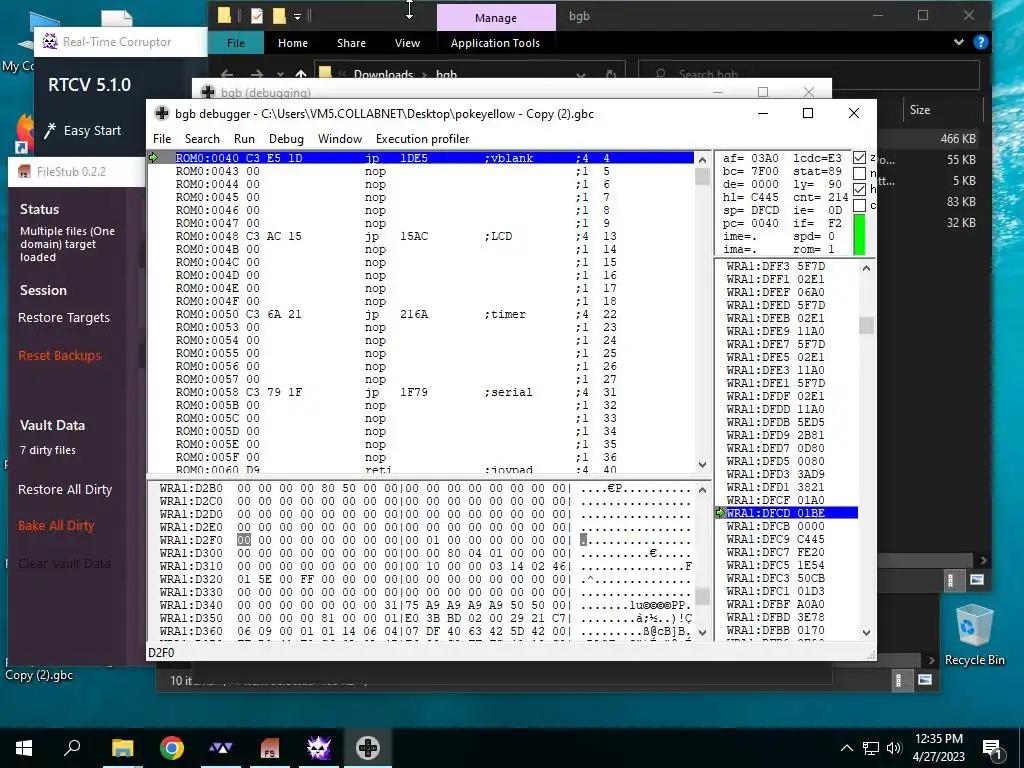Open the Explorer View ribbon tab
Viewport: 1024px width, 768px height.
tap(408, 42)
